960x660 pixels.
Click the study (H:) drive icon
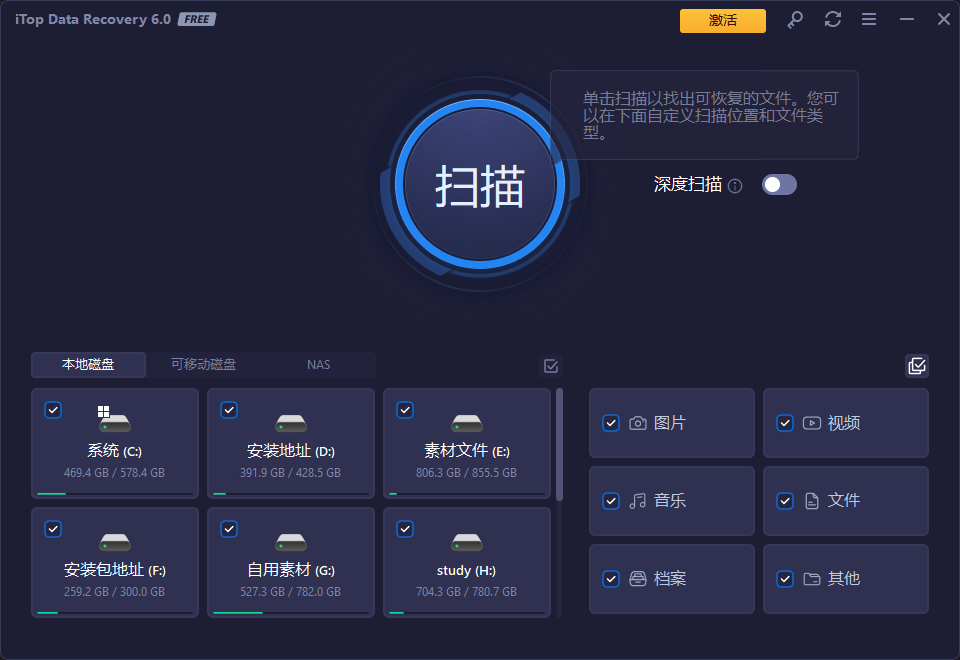point(466,542)
